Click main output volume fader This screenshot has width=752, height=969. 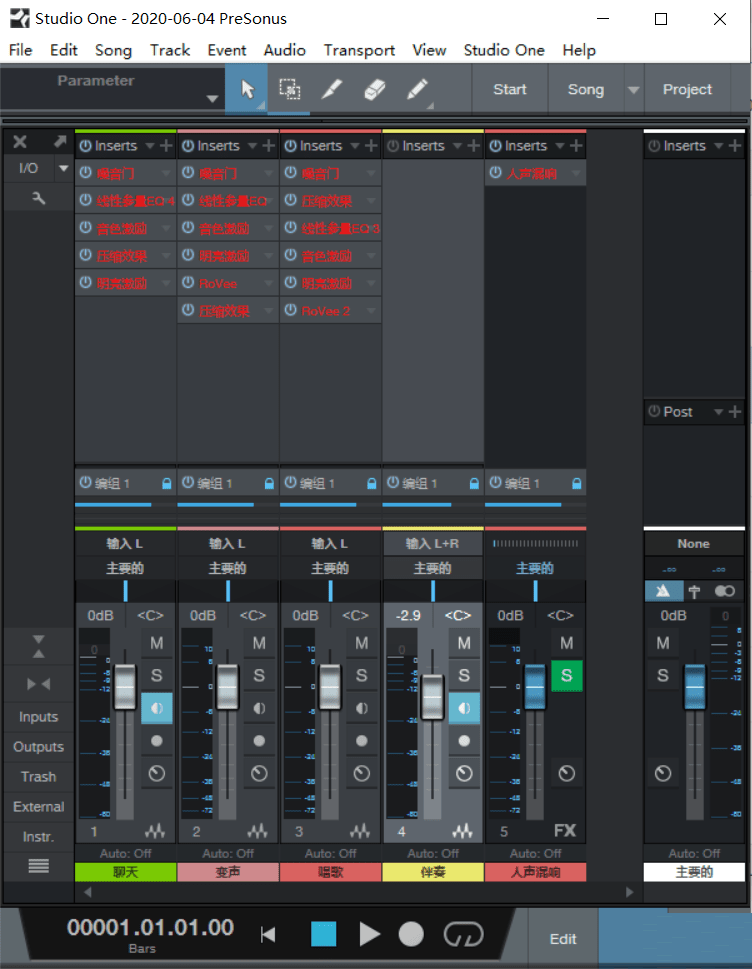pyautogui.click(x=695, y=687)
